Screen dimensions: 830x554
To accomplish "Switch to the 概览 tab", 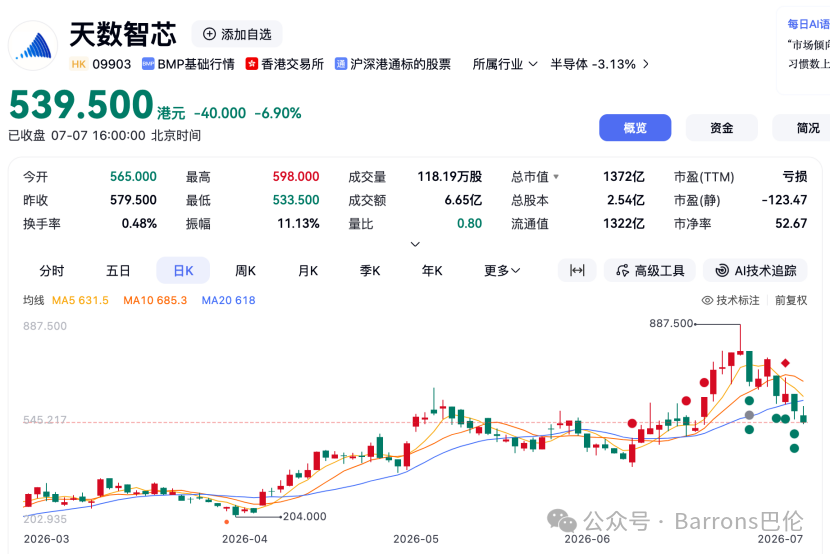I will pyautogui.click(x=635, y=128).
